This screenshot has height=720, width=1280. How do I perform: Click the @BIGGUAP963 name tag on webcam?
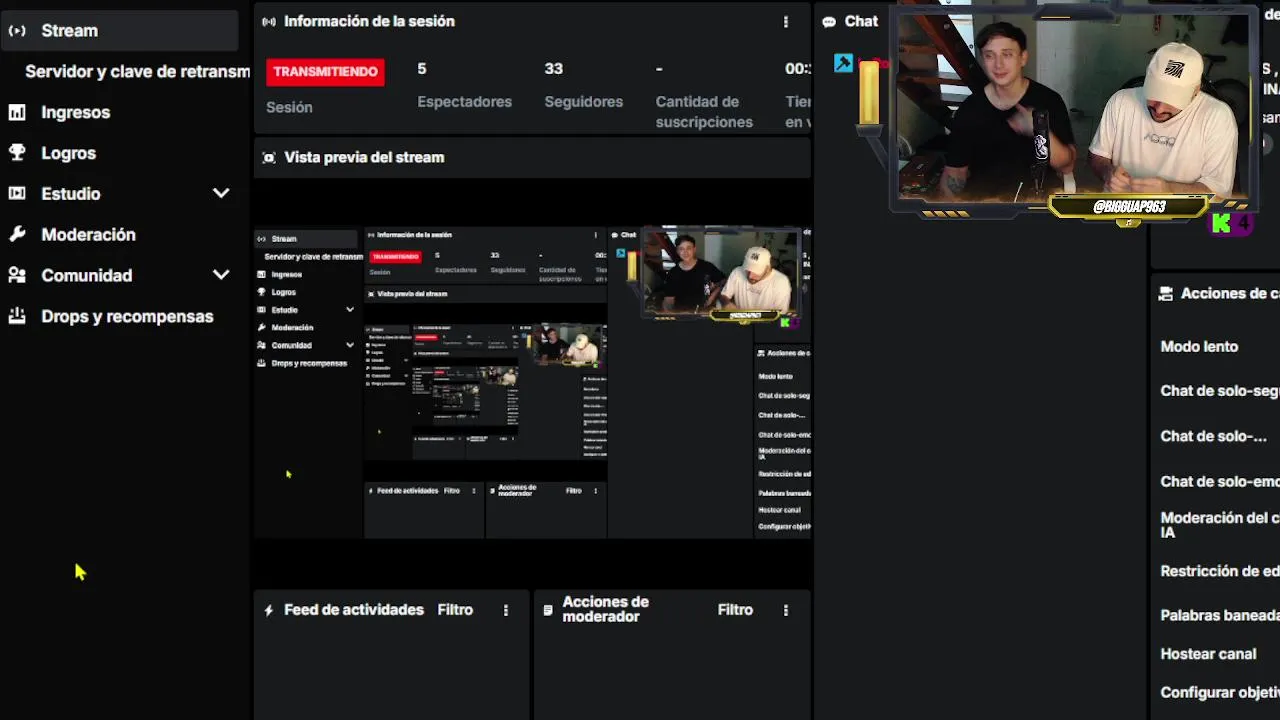pyautogui.click(x=1129, y=207)
